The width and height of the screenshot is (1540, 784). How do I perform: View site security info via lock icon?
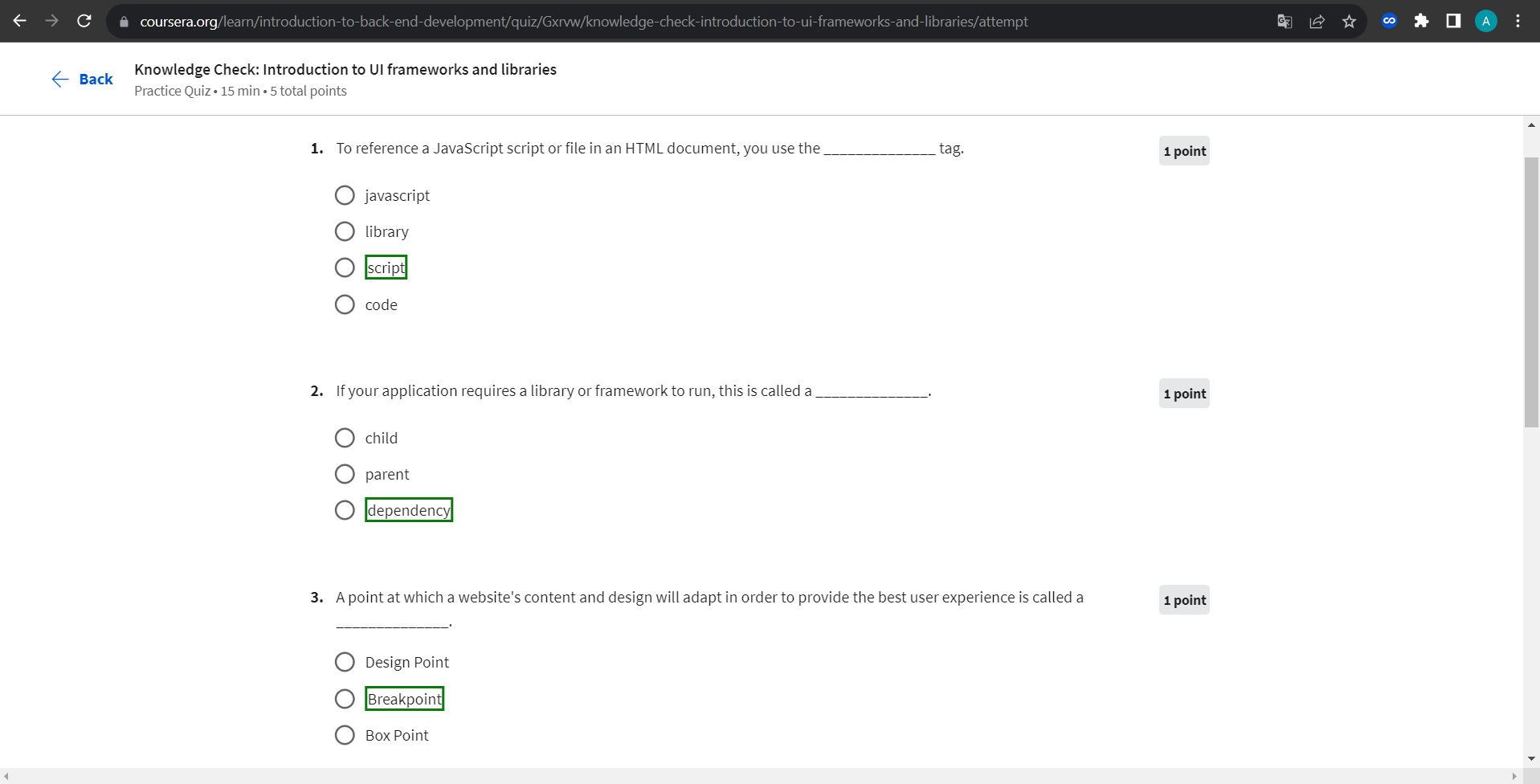[124, 21]
